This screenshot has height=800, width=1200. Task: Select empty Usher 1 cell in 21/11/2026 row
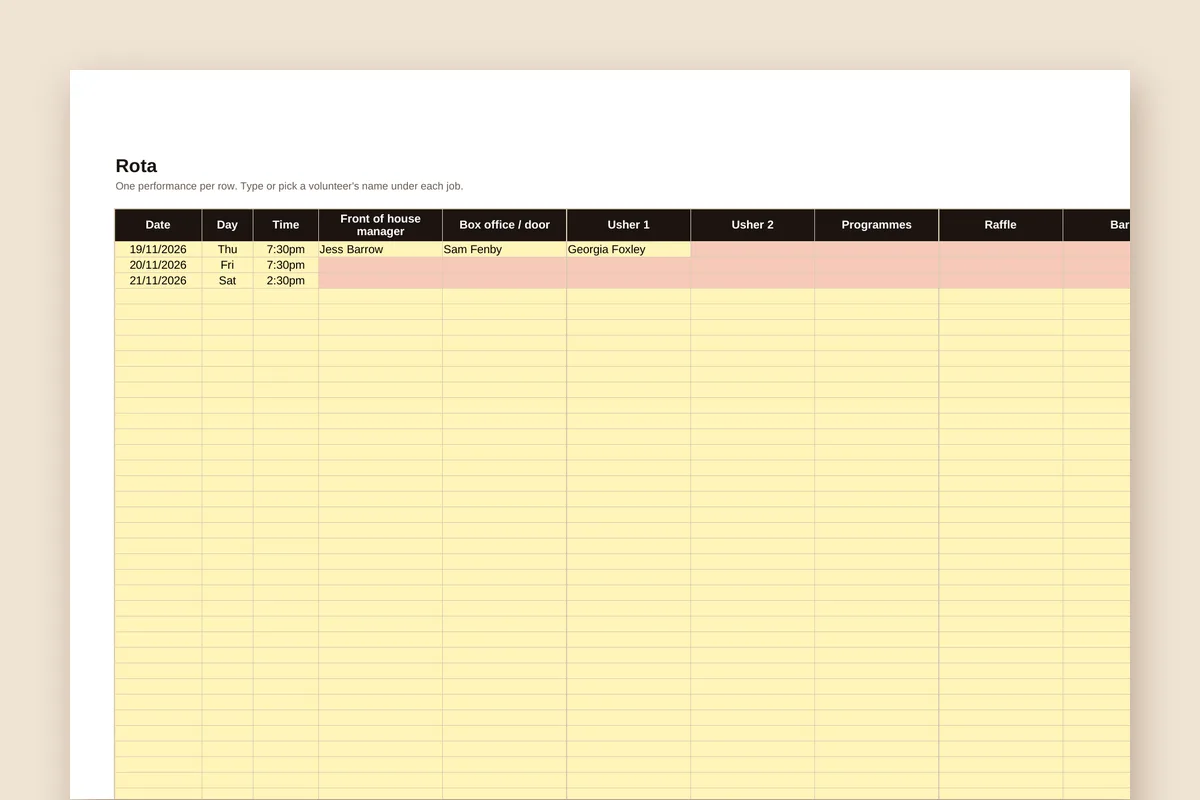point(628,281)
